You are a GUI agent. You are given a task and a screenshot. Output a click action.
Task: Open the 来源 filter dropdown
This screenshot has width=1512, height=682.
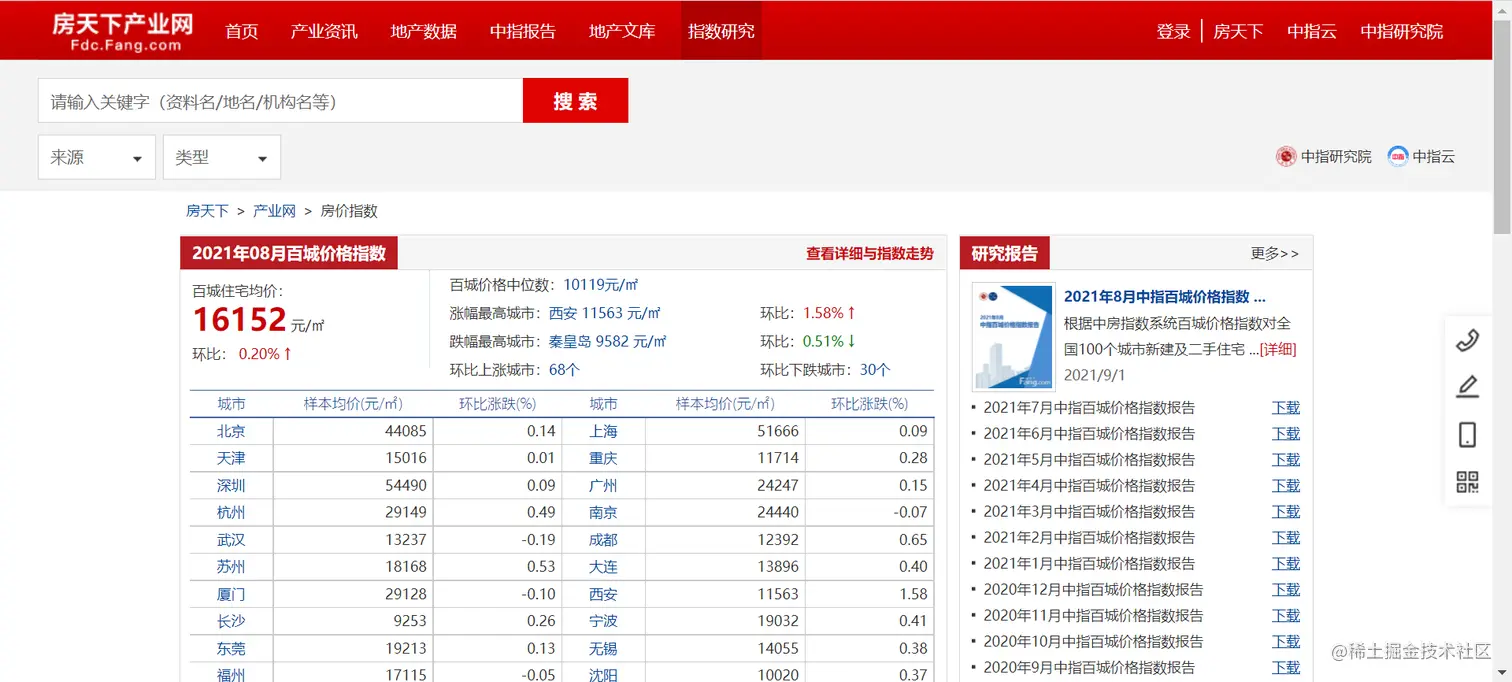(96, 157)
